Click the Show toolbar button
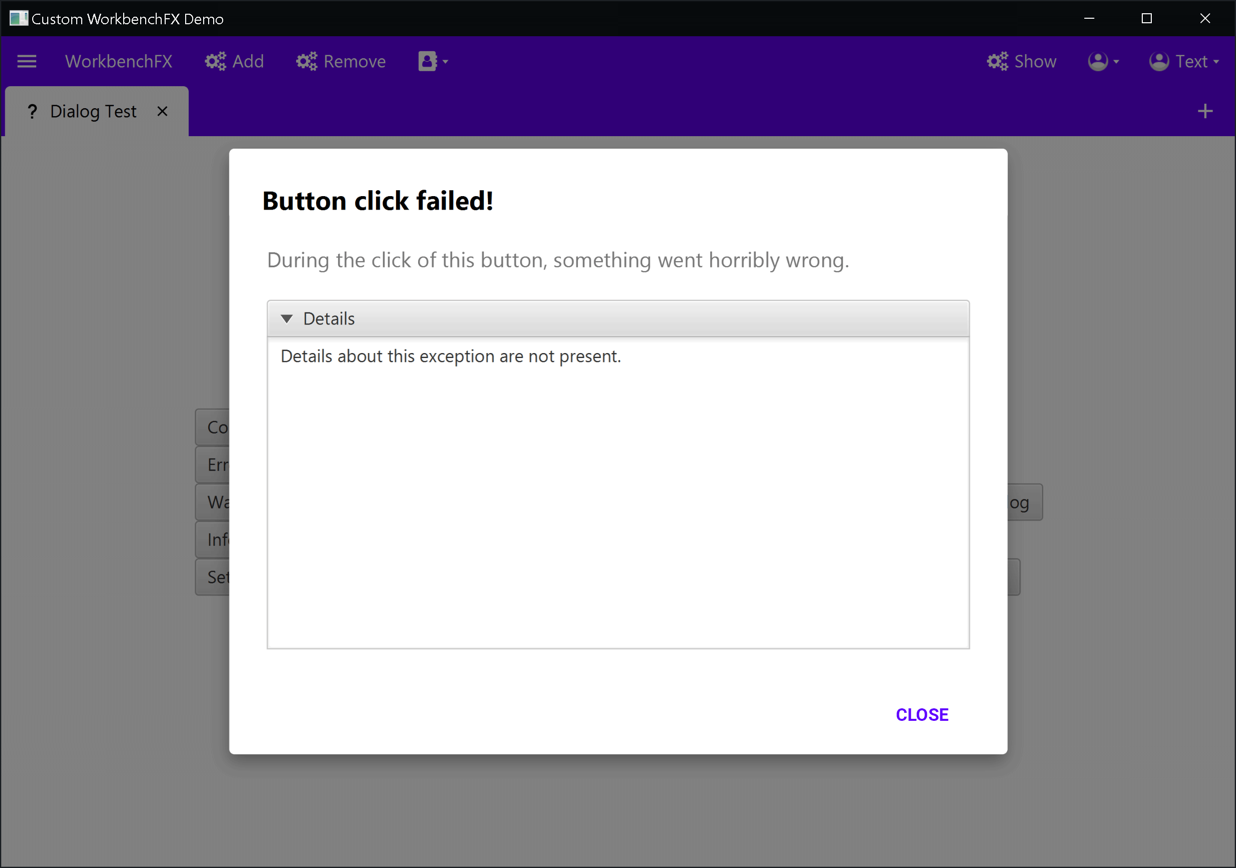 point(1021,61)
